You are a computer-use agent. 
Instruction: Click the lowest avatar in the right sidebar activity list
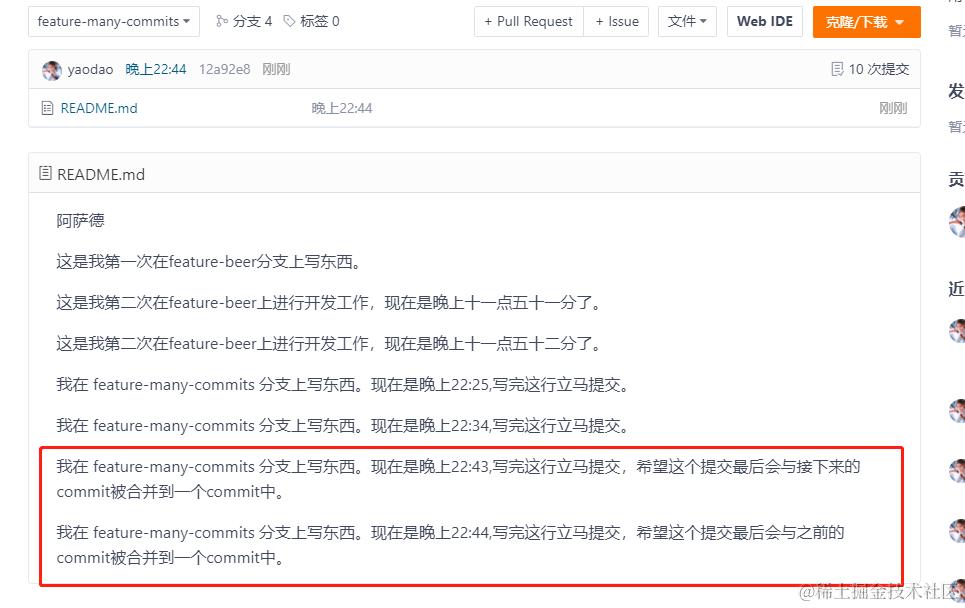click(958, 531)
